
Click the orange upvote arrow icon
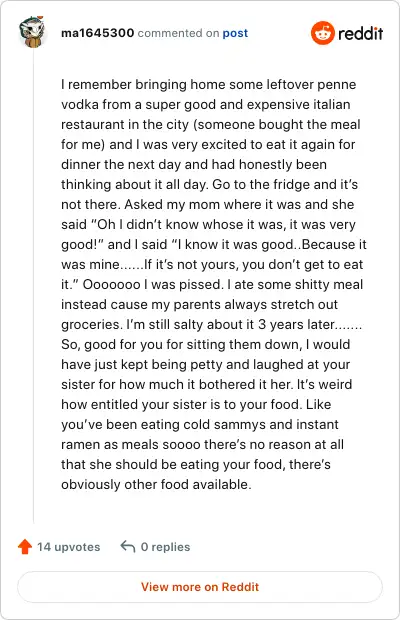(x=25, y=546)
